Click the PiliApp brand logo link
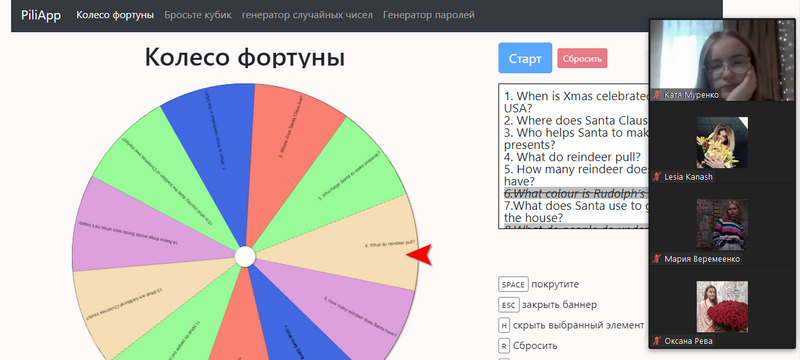 pyautogui.click(x=41, y=15)
